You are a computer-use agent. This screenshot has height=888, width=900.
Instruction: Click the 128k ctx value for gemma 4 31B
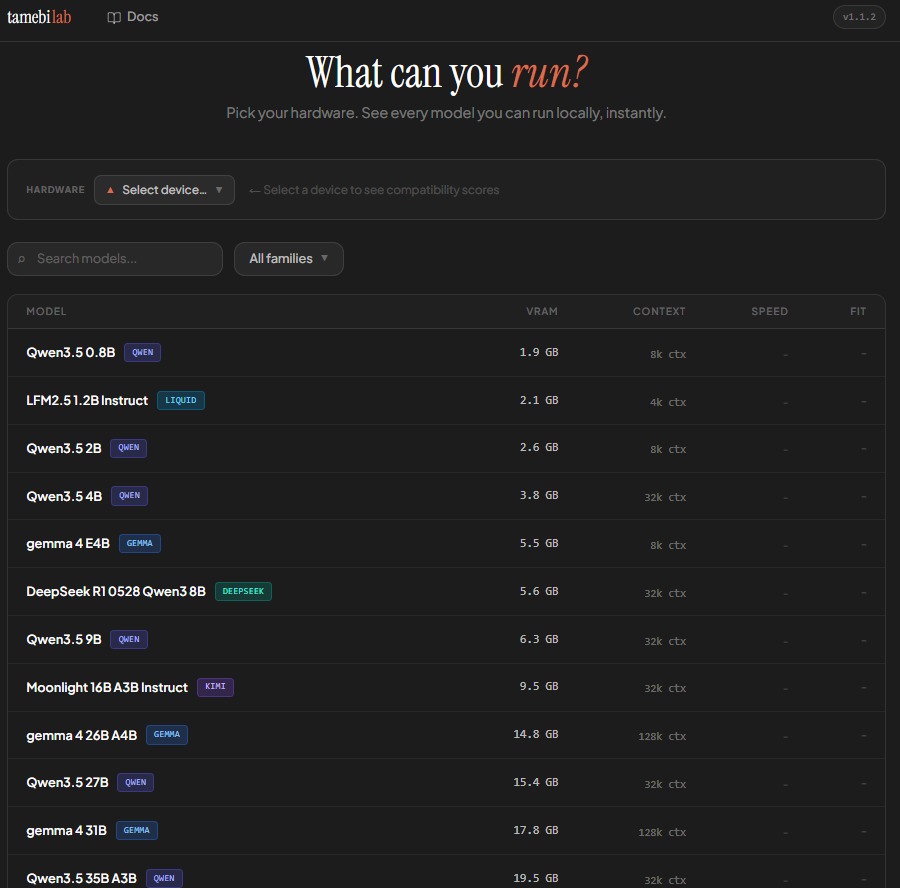pyautogui.click(x=662, y=832)
